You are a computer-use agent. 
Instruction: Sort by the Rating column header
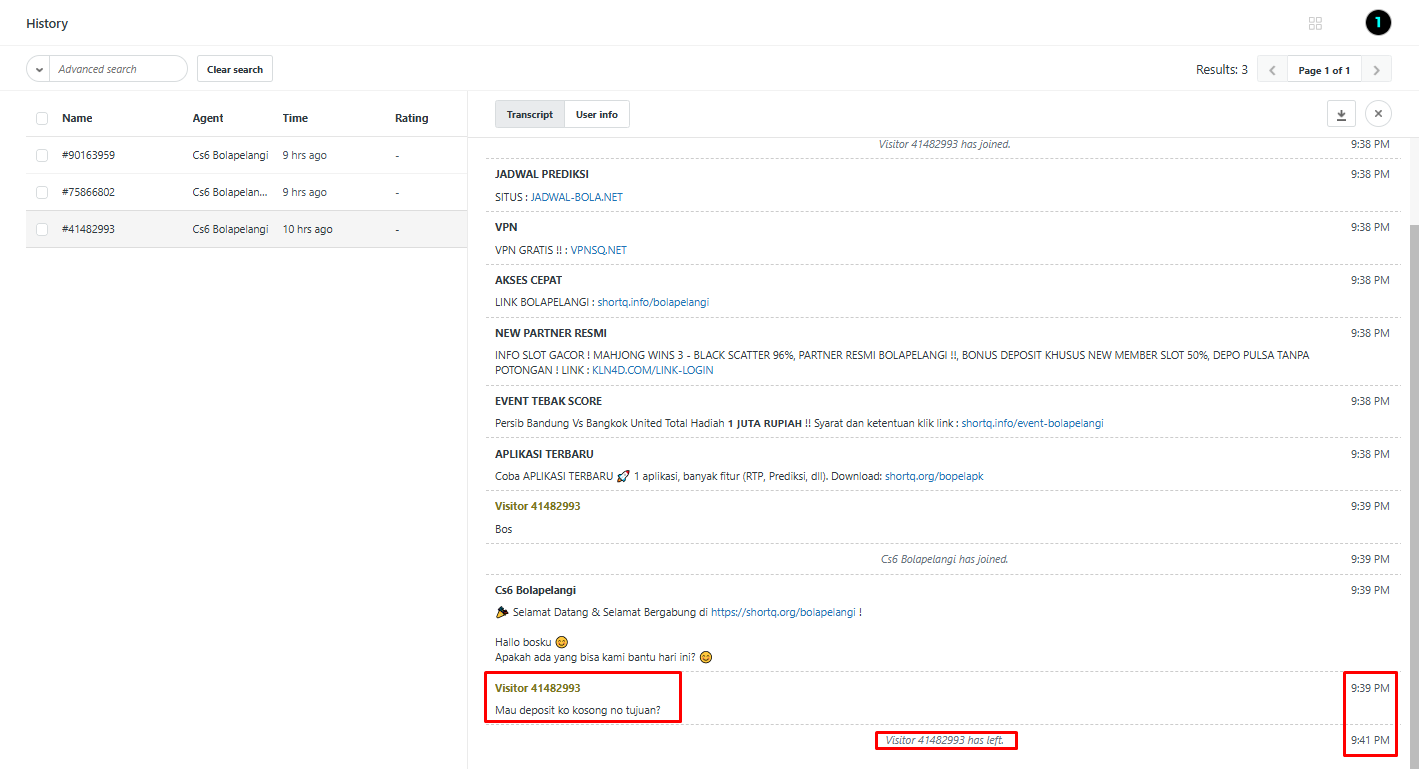[x=411, y=118]
